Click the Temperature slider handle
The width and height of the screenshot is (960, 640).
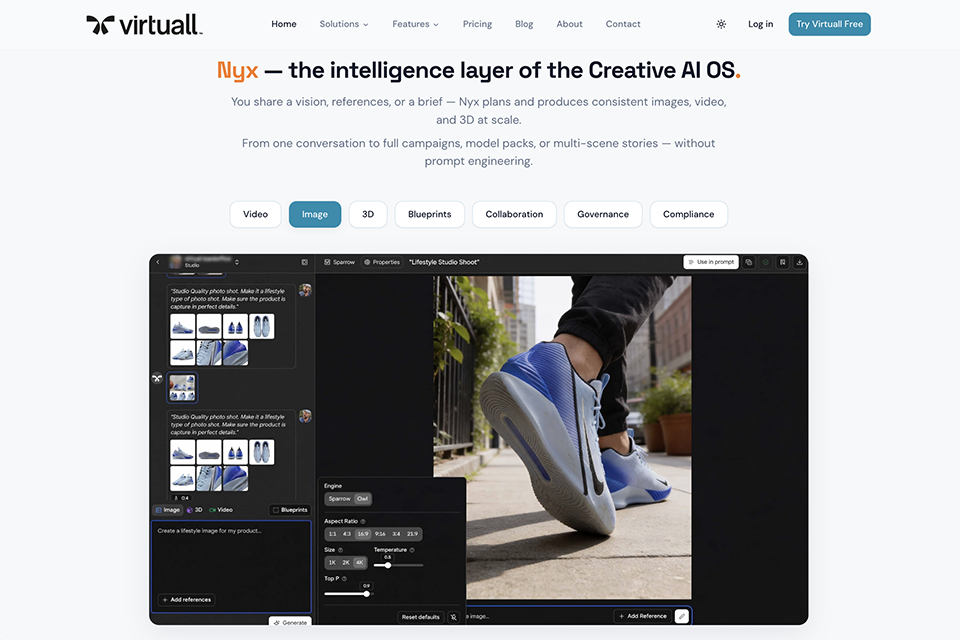click(388, 565)
